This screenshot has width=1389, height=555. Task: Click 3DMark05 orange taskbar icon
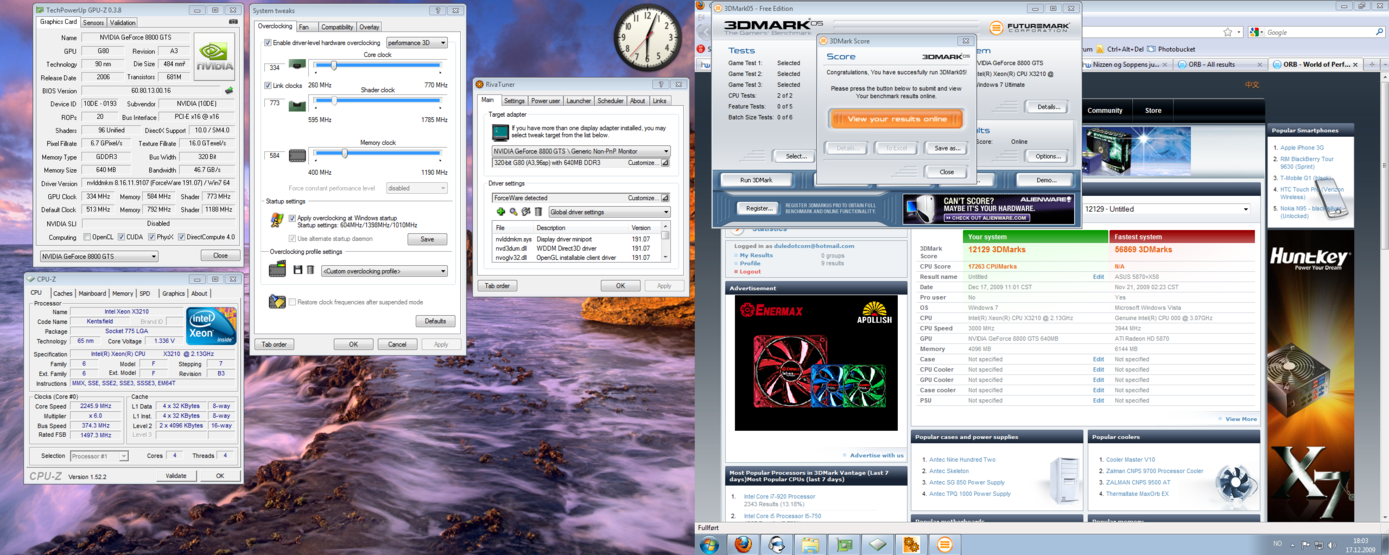[x=945, y=545]
